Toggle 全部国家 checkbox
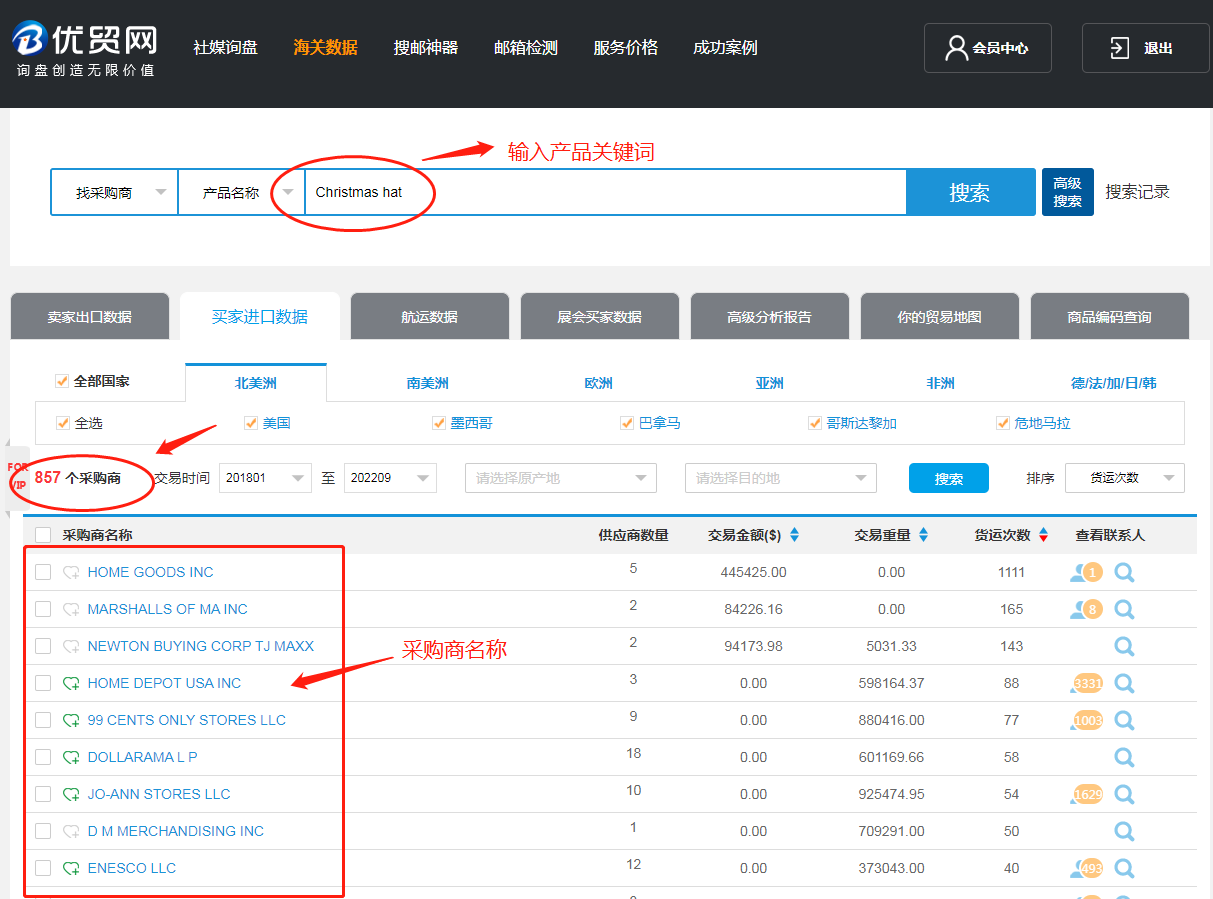The width and height of the screenshot is (1213, 899). pyautogui.click(x=62, y=381)
